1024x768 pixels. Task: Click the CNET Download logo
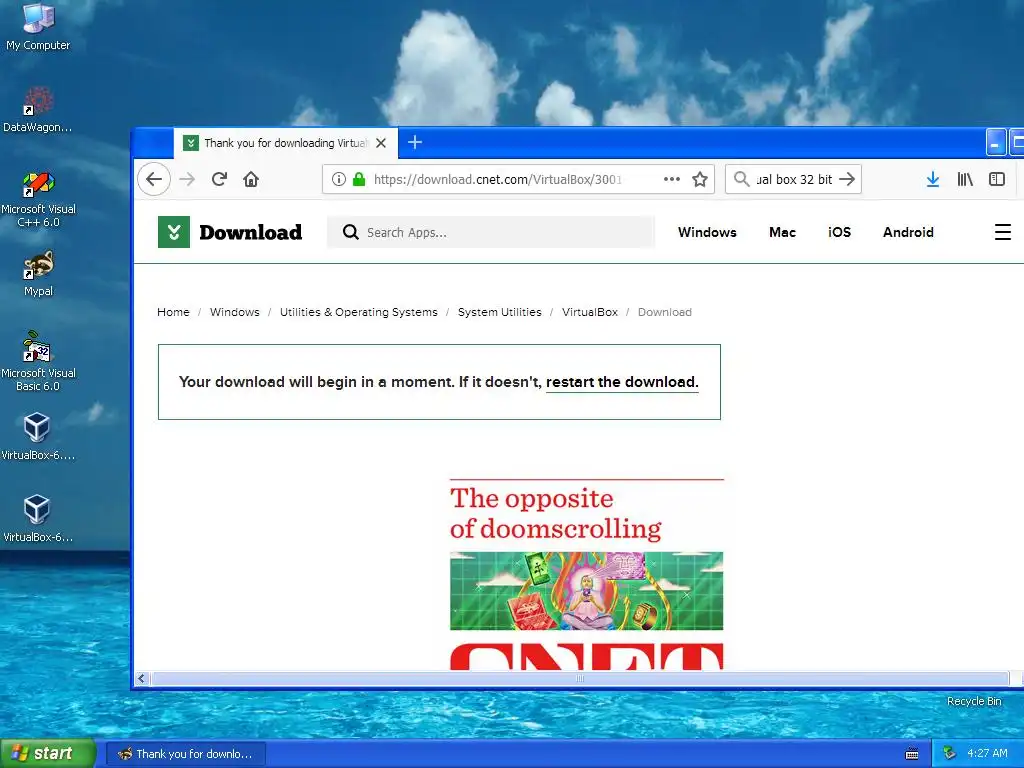230,232
